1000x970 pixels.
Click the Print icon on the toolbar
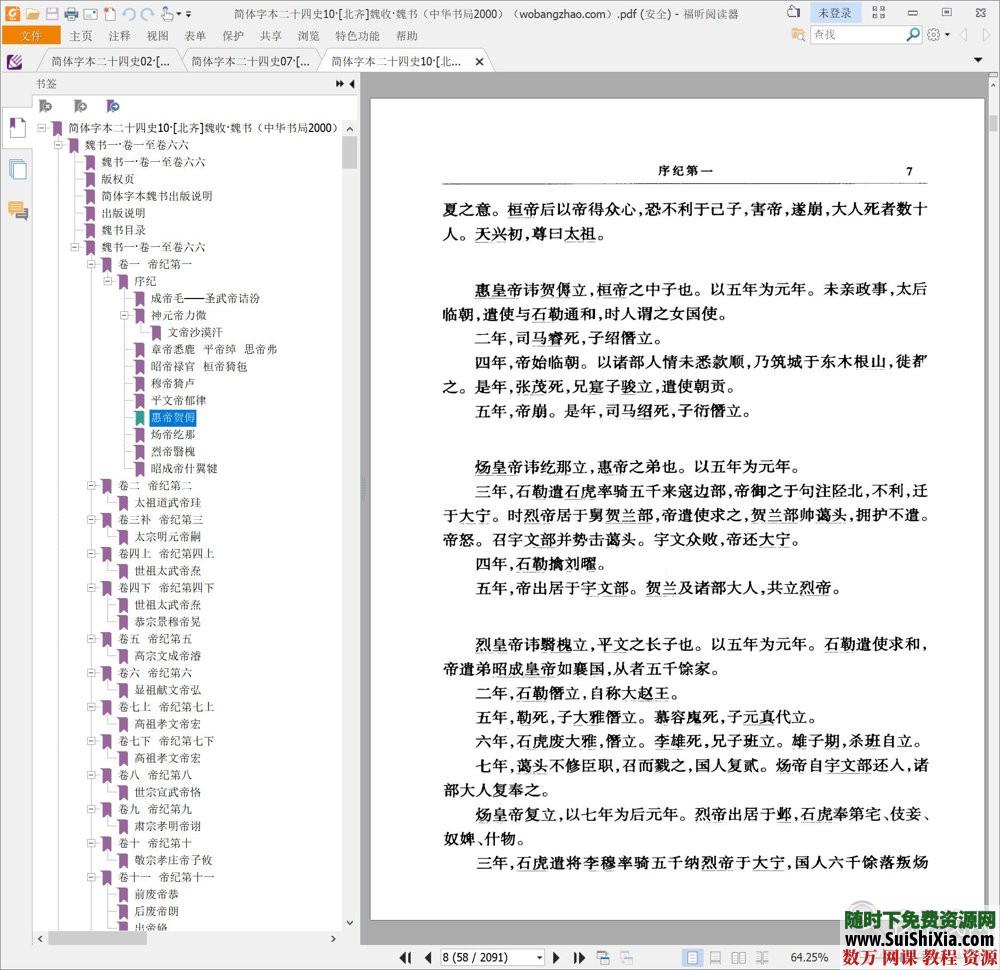[x=71, y=14]
